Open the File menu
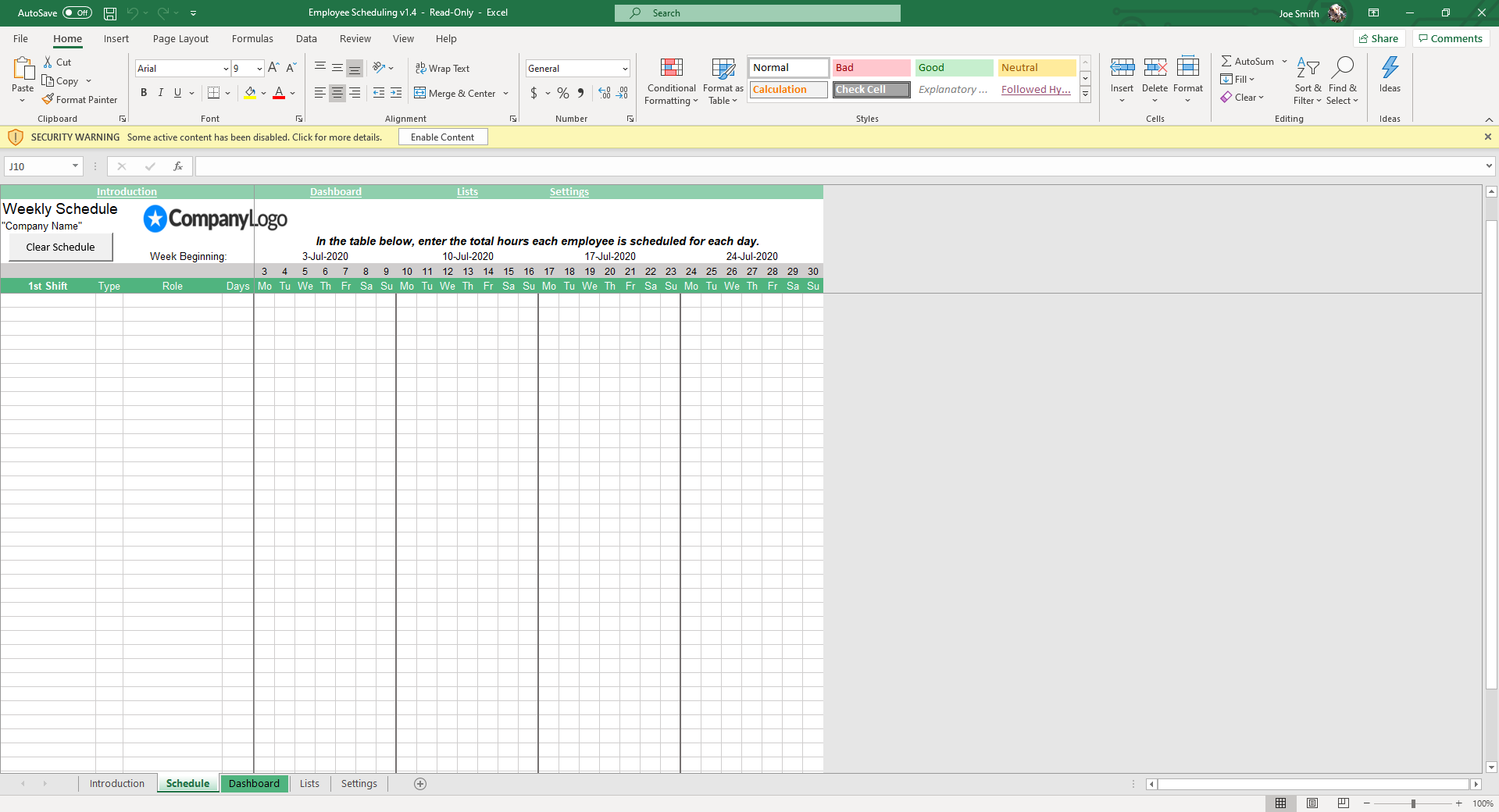 point(21,38)
